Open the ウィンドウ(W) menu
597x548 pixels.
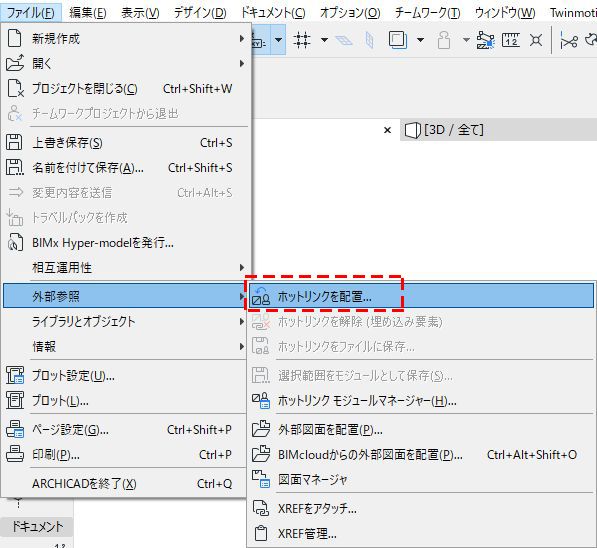click(504, 13)
